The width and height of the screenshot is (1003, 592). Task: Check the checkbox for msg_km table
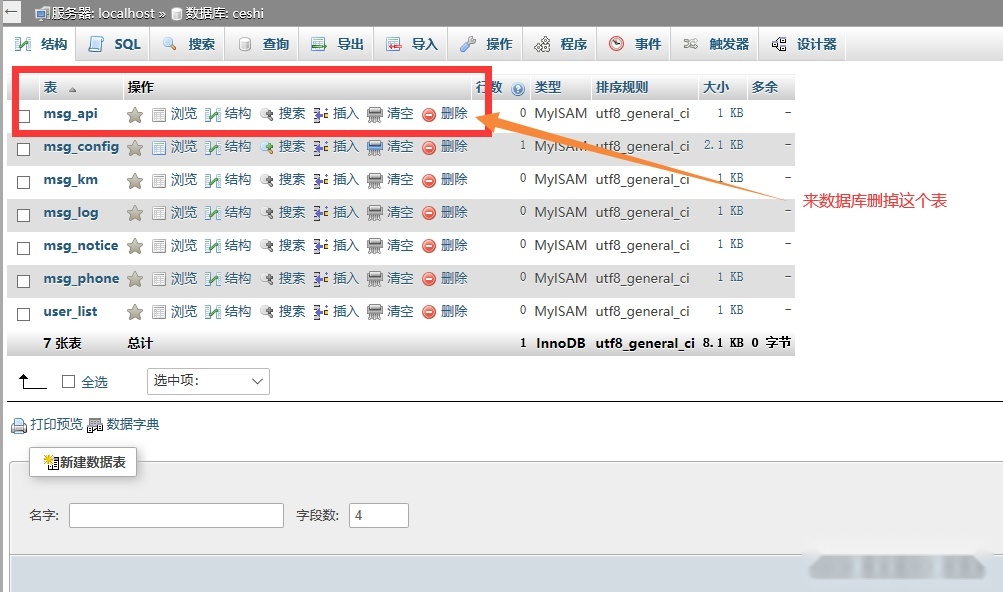coord(22,180)
